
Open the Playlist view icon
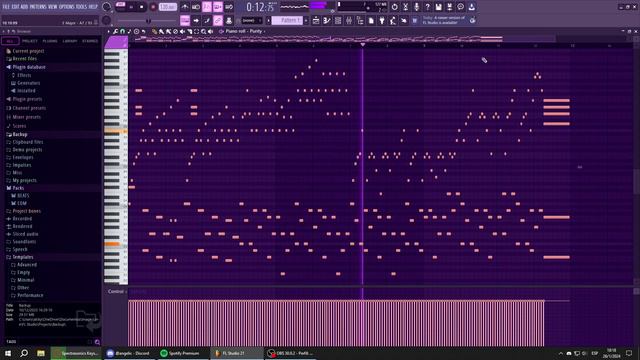tap(316, 20)
